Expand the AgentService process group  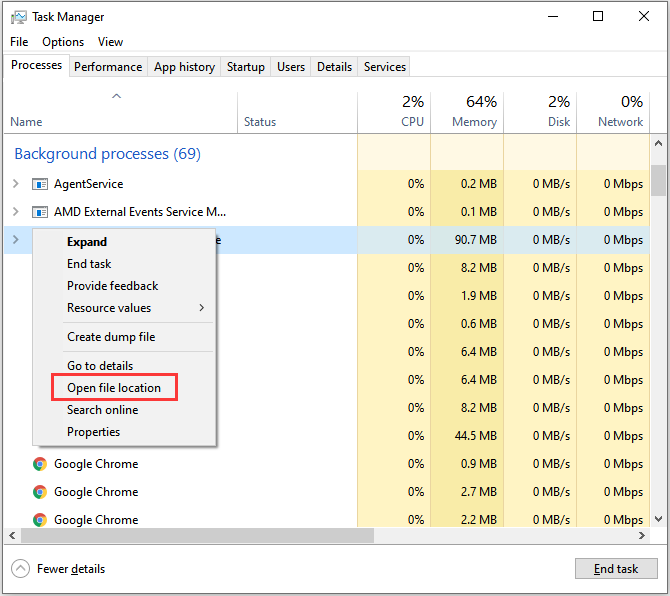(16, 184)
